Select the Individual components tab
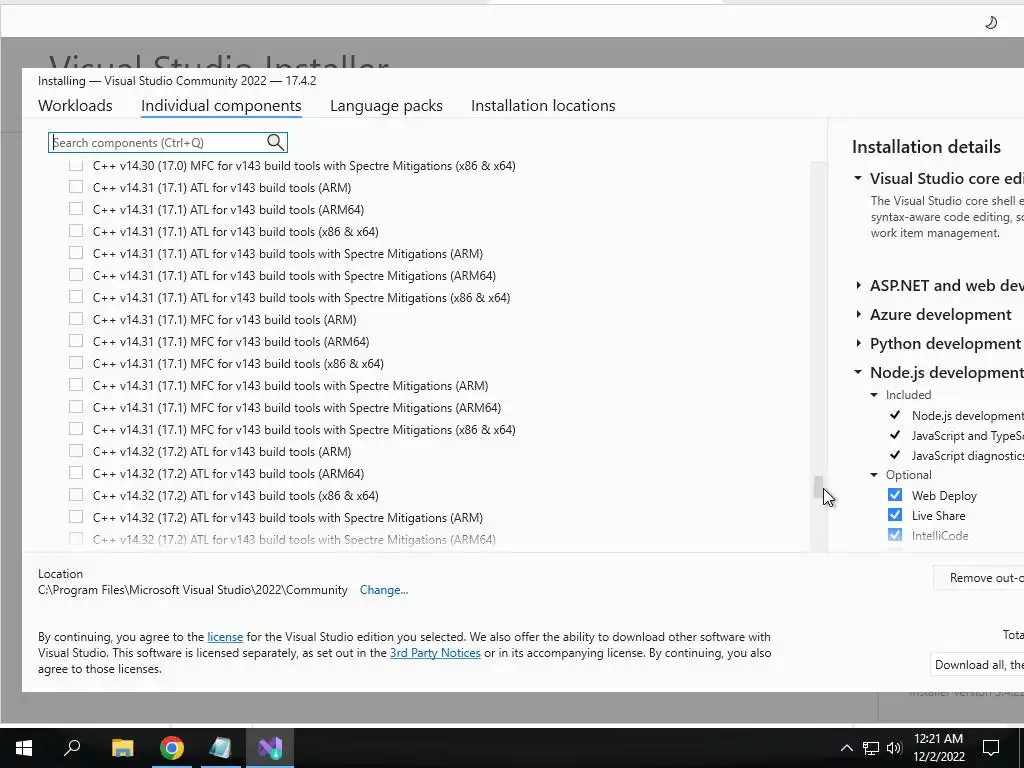This screenshot has height=768, width=1024. pos(221,106)
